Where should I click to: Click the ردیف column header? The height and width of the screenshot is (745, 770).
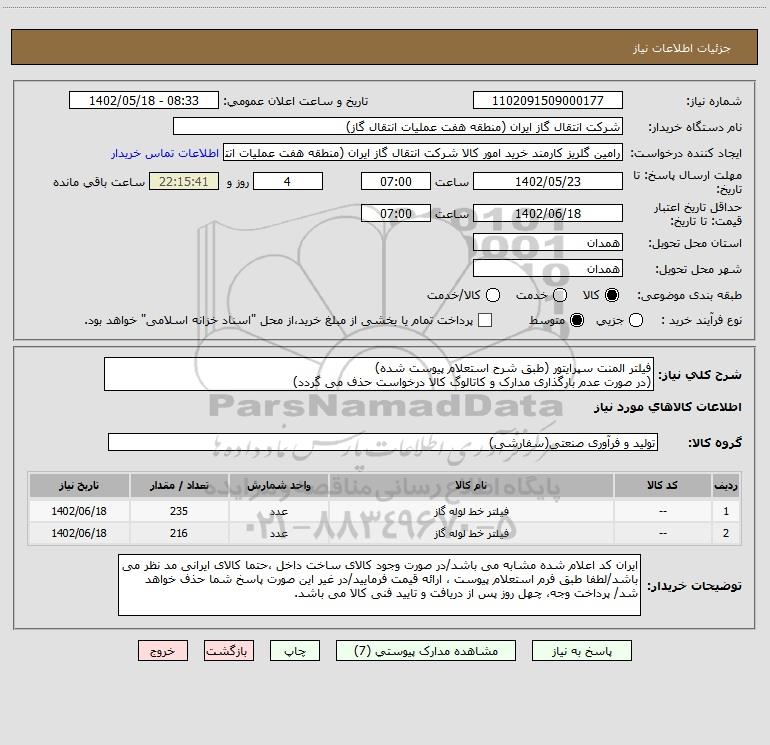pos(726,485)
